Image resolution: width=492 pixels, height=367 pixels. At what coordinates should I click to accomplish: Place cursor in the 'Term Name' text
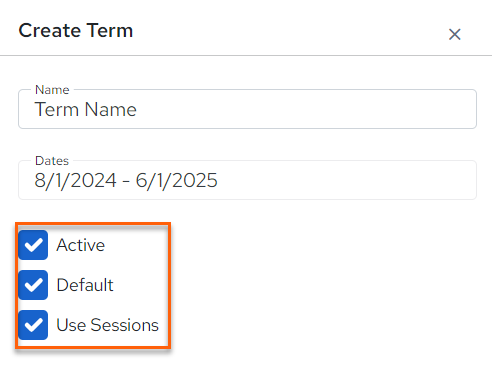86,109
